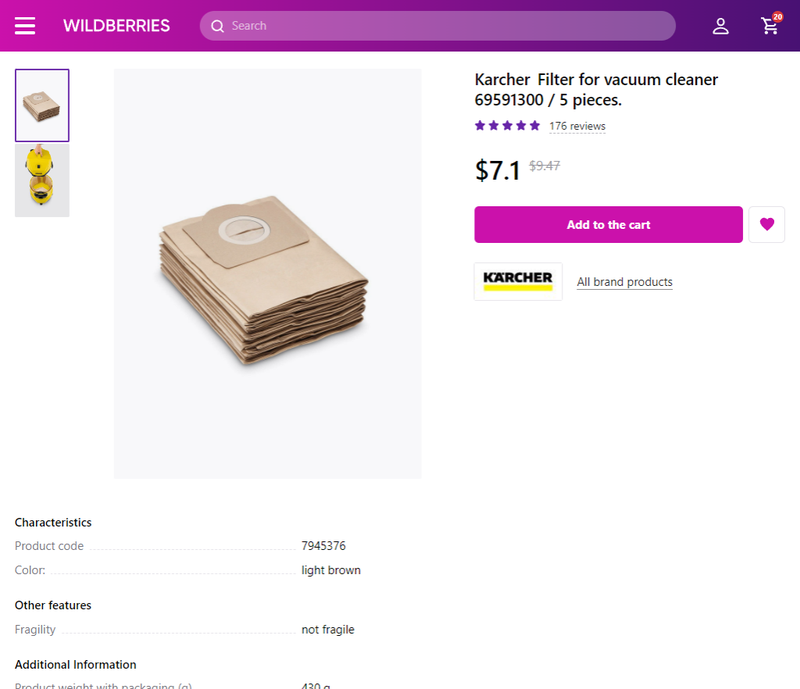Image resolution: width=800 pixels, height=689 pixels.
Task: Select the filter bags thumbnail
Action: 42,105
